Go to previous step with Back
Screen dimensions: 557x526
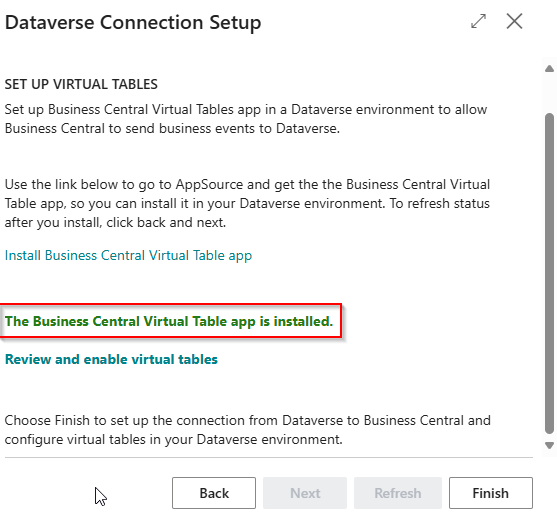pyautogui.click(x=214, y=493)
